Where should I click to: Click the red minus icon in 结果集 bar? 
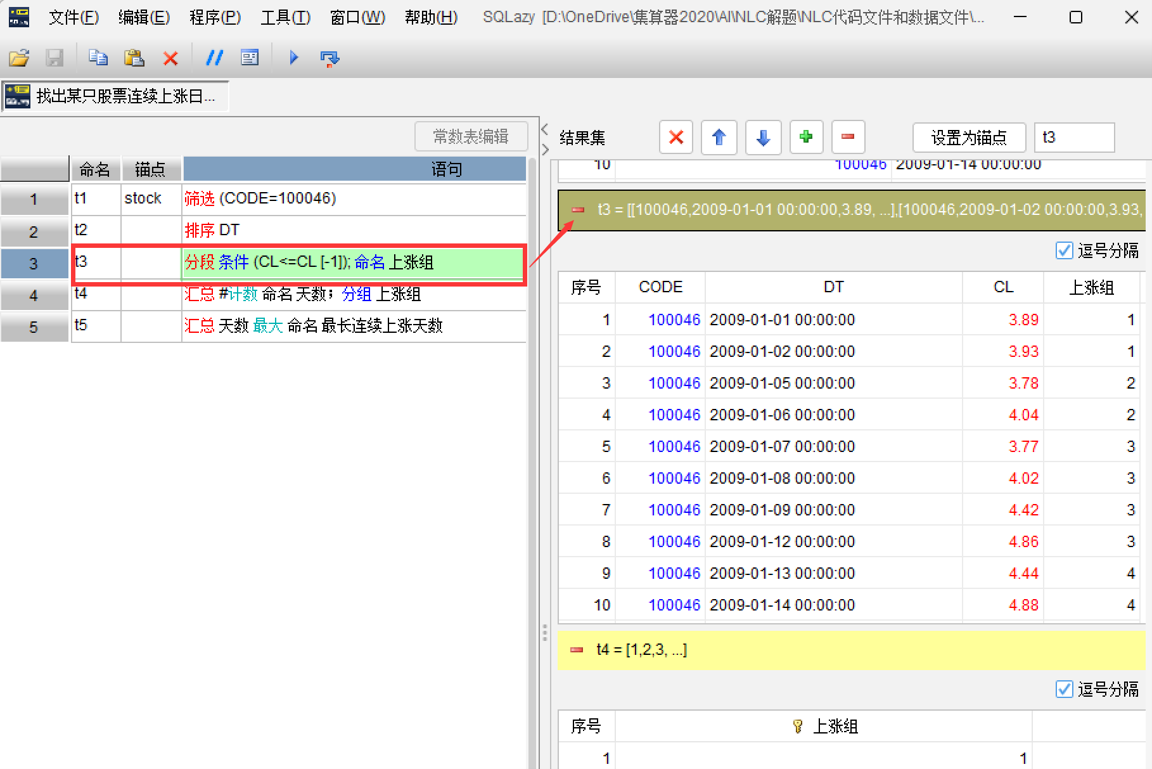coord(848,137)
